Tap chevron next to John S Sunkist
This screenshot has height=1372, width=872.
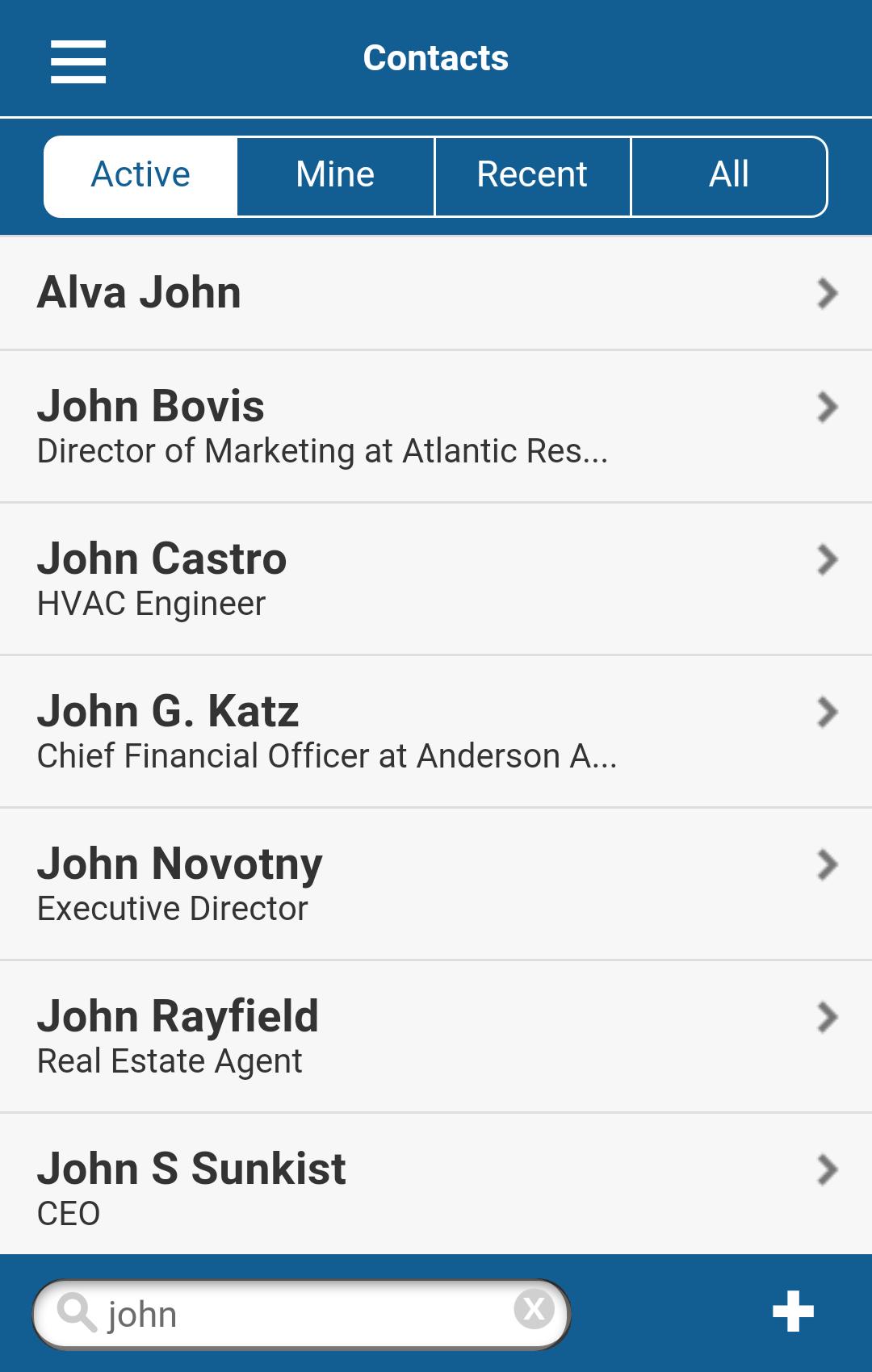(x=828, y=1169)
